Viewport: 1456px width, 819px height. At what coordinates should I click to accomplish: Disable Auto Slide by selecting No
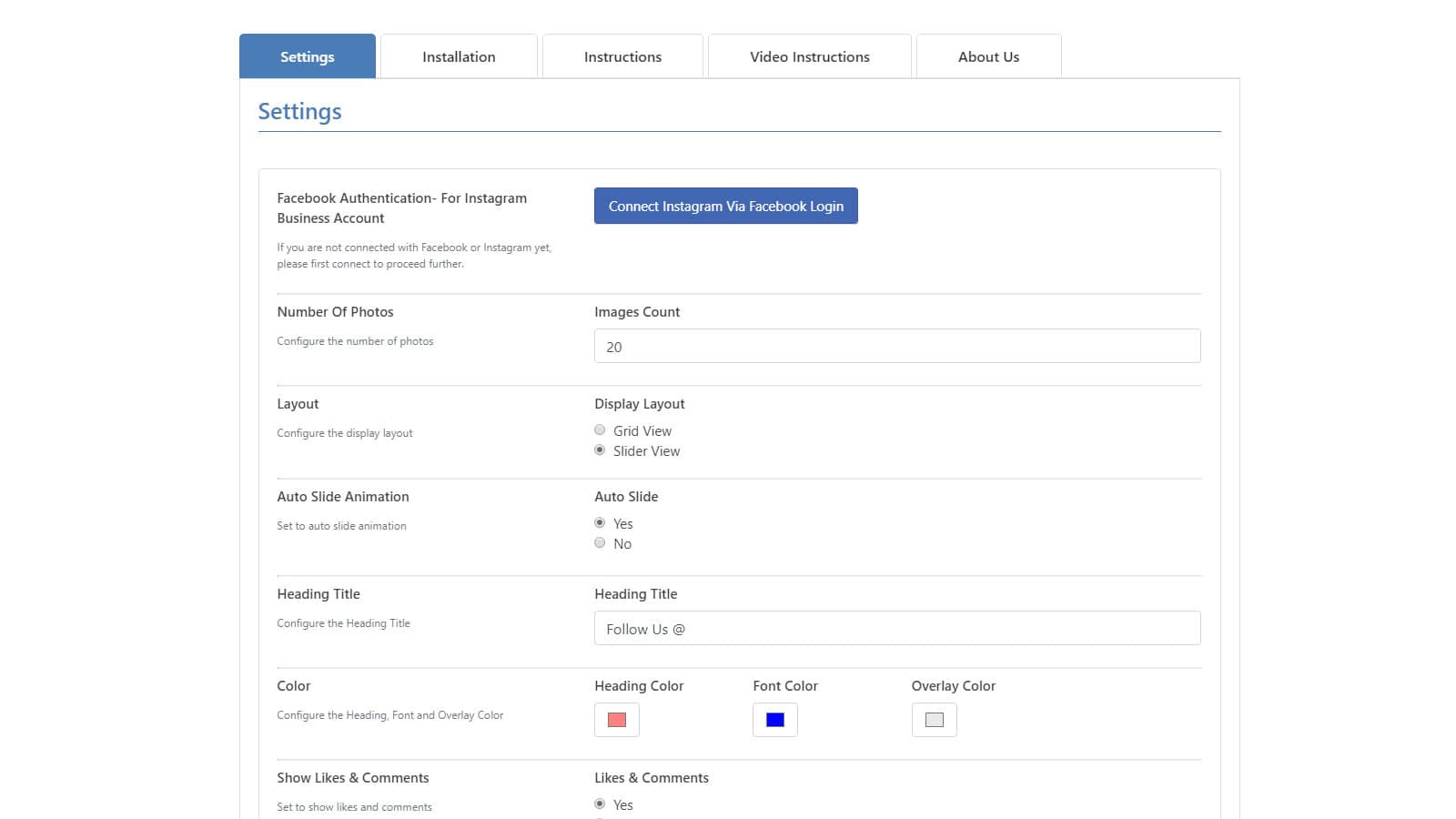tap(600, 543)
